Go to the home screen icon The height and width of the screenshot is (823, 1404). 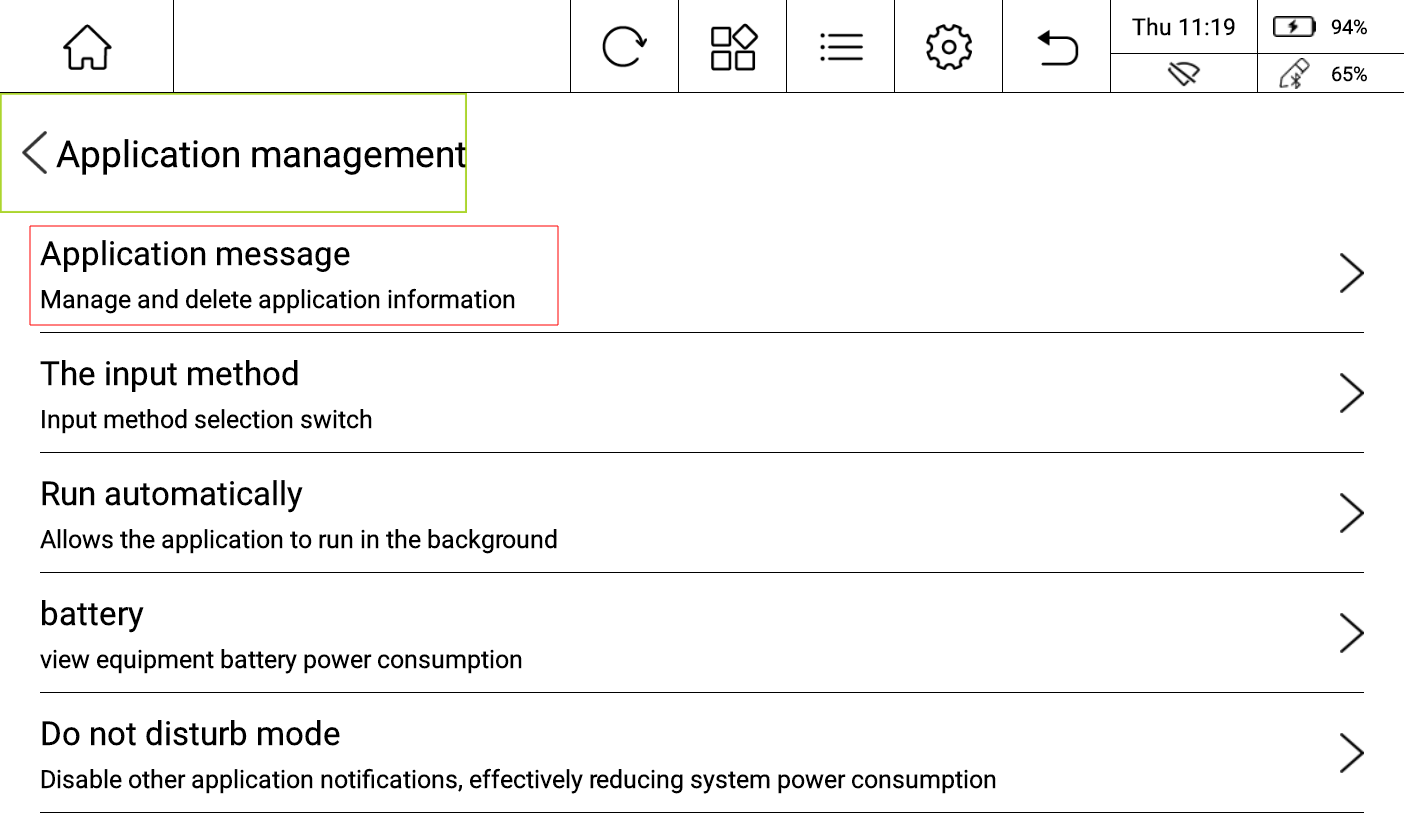click(87, 47)
